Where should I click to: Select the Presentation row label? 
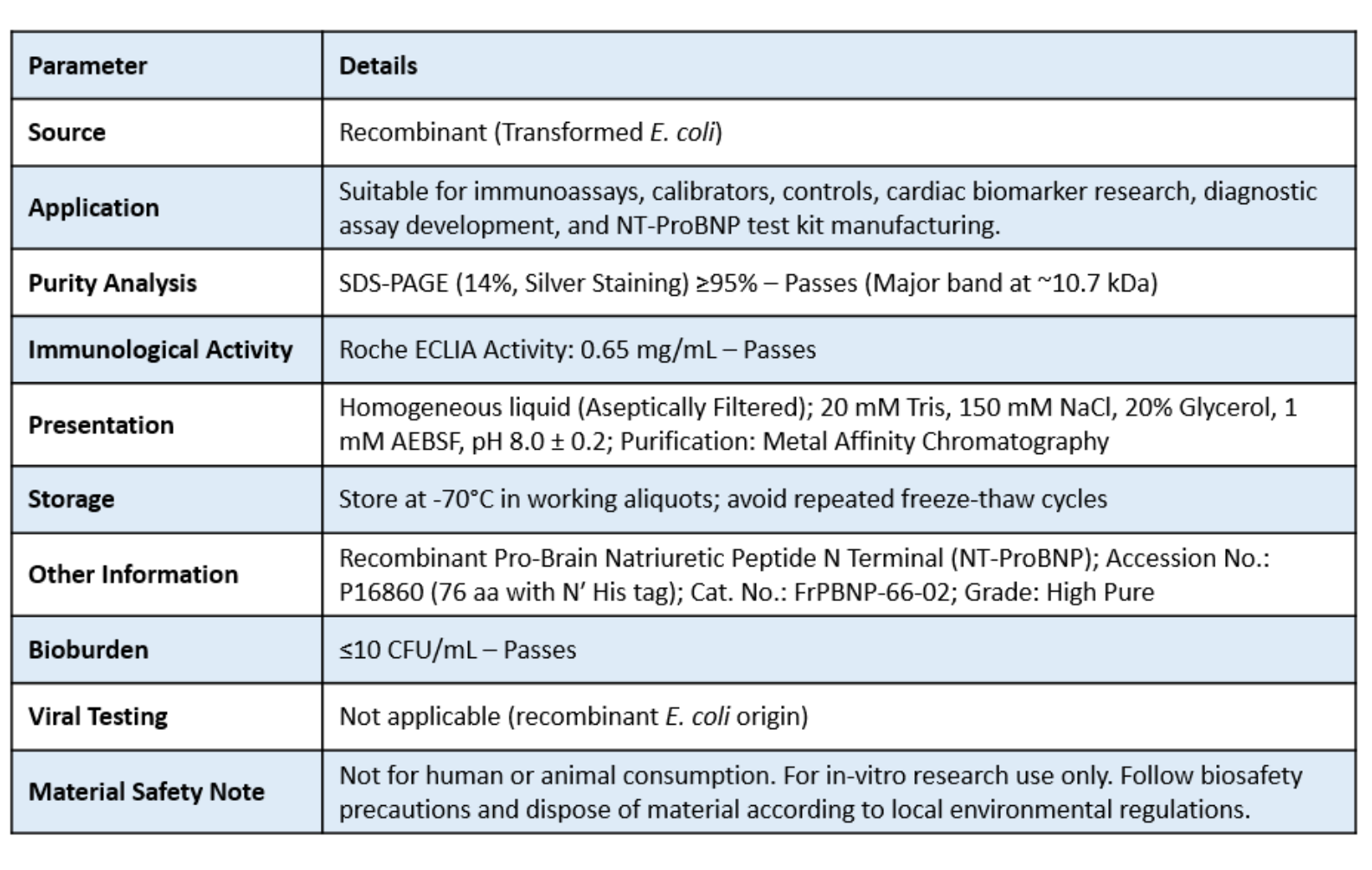(x=101, y=425)
